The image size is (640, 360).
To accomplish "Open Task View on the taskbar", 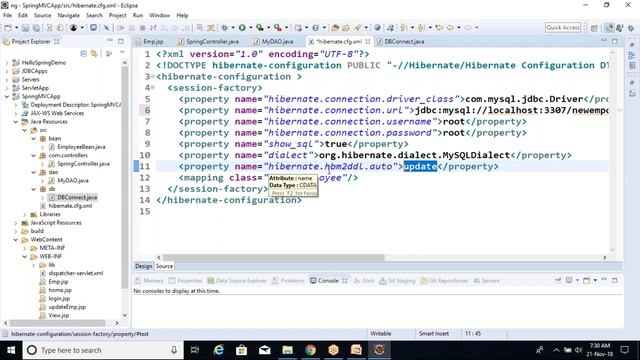I will (x=195, y=350).
